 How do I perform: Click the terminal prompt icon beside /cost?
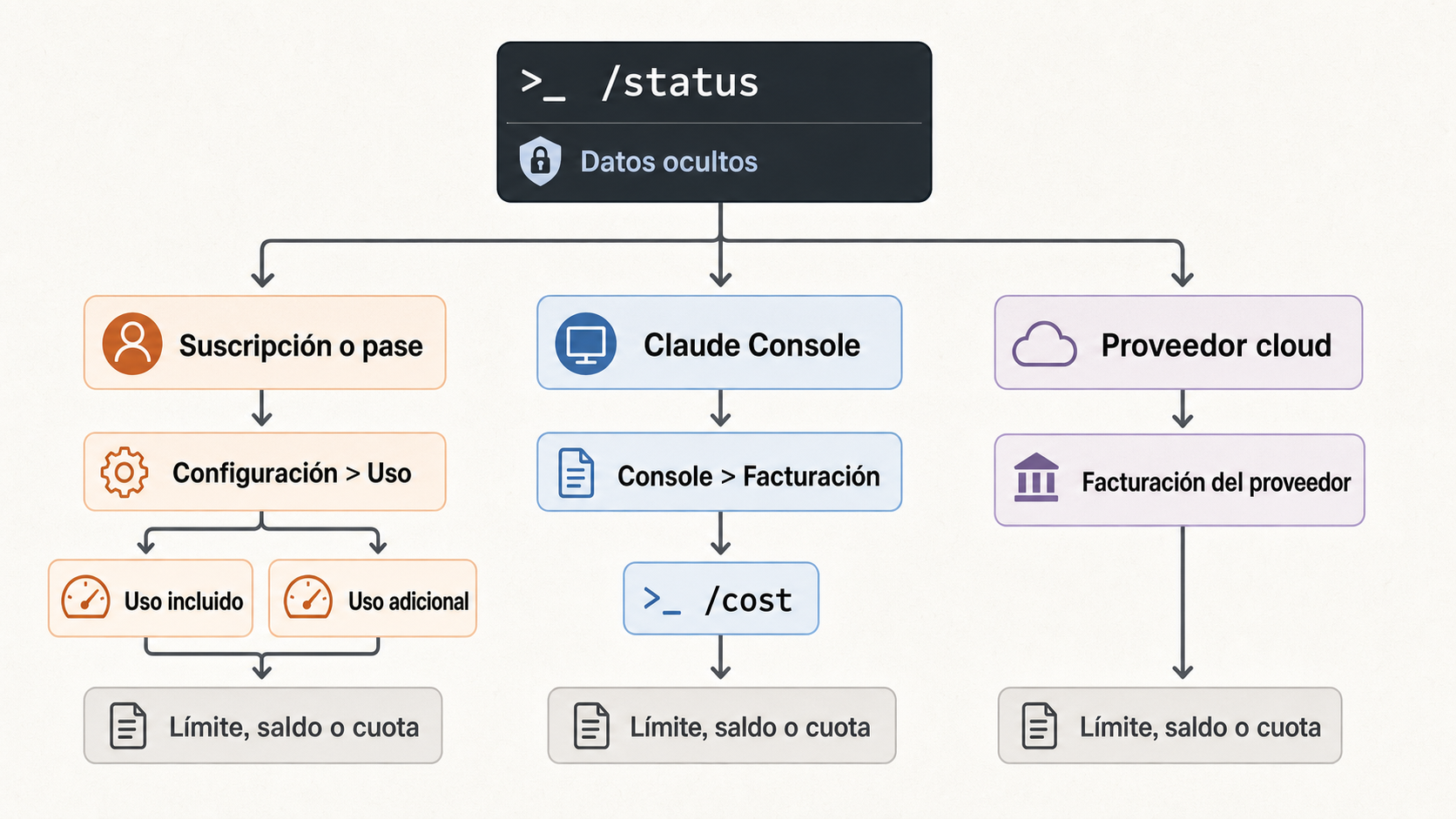662,600
